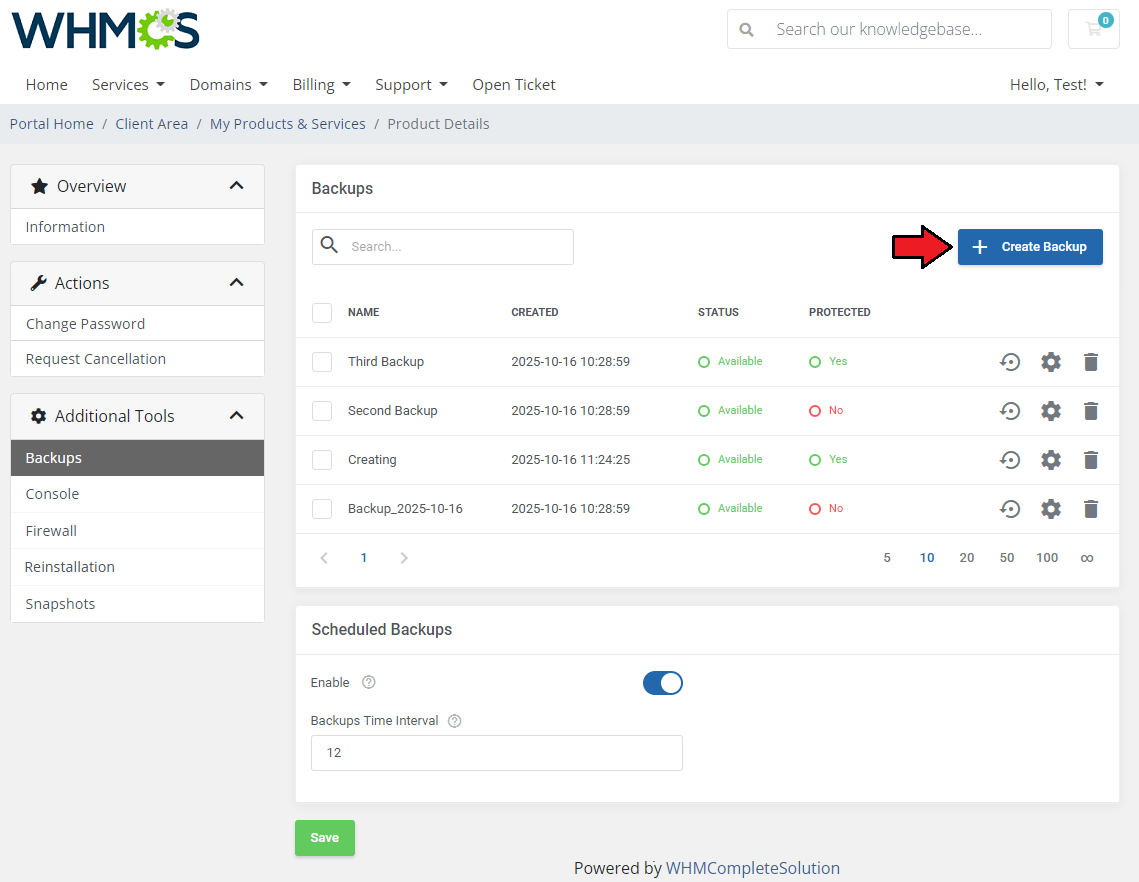Open gear settings for the Creating backup
Viewport: 1139px width, 882px height.
1051,459
